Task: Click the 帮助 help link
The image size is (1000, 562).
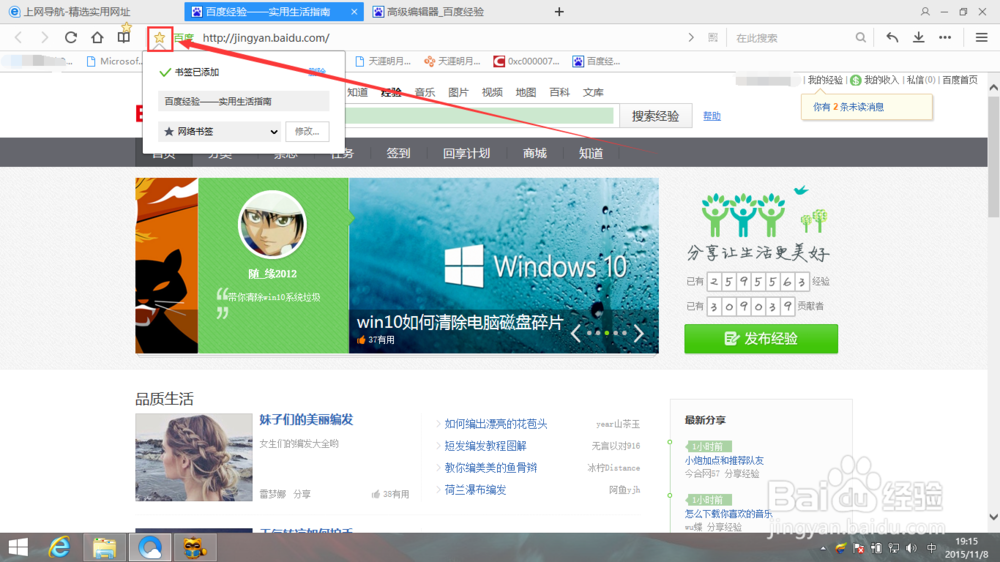Action: pyautogui.click(x=712, y=116)
